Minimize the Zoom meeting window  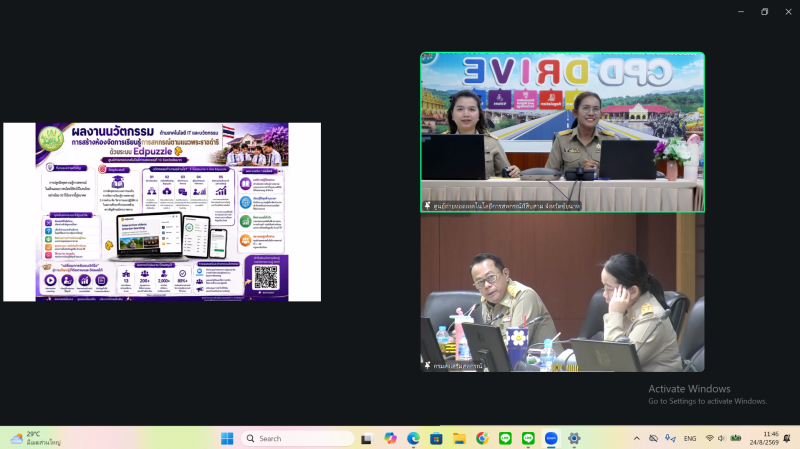[741, 12]
